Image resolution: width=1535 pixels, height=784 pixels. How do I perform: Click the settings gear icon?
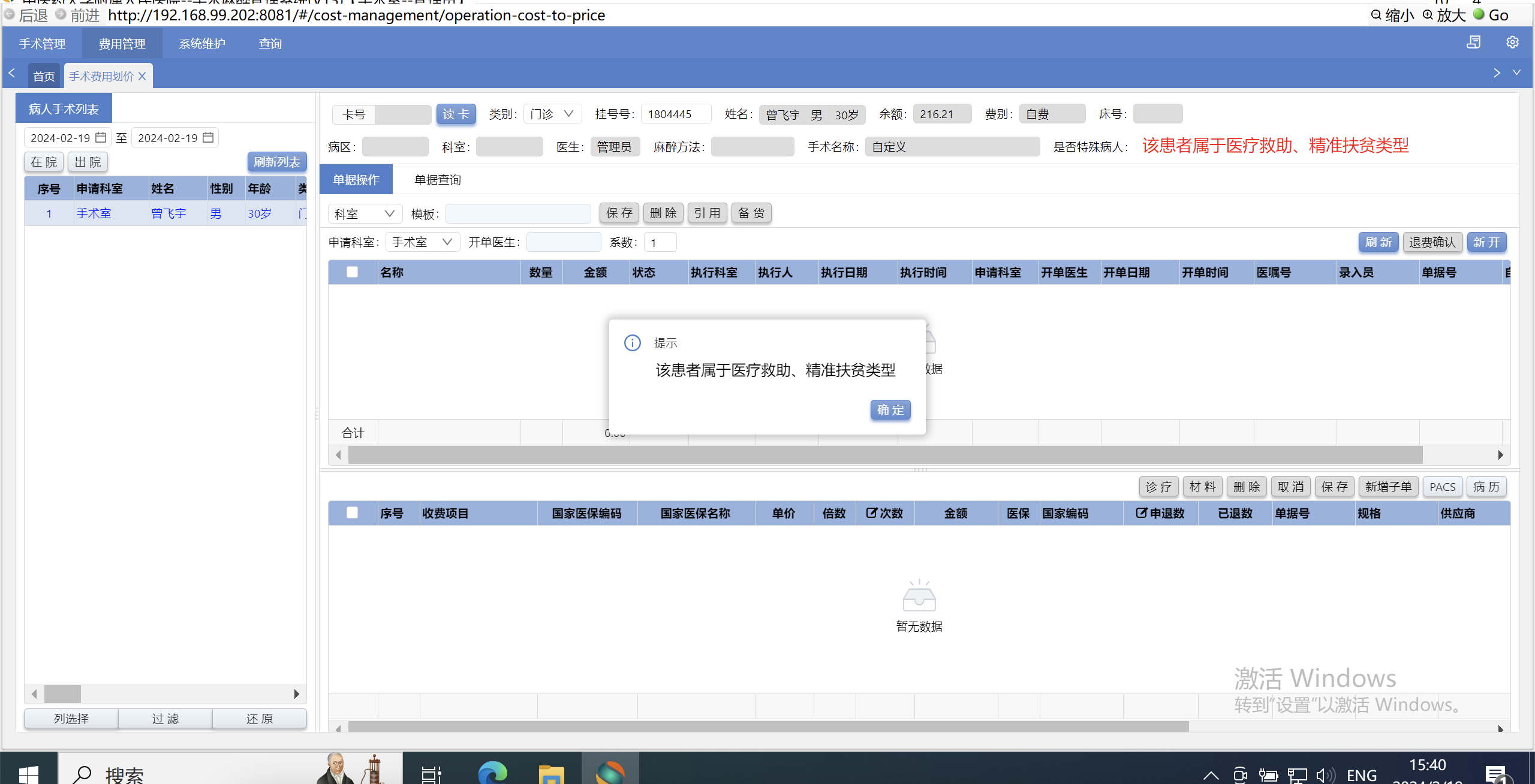click(1512, 42)
